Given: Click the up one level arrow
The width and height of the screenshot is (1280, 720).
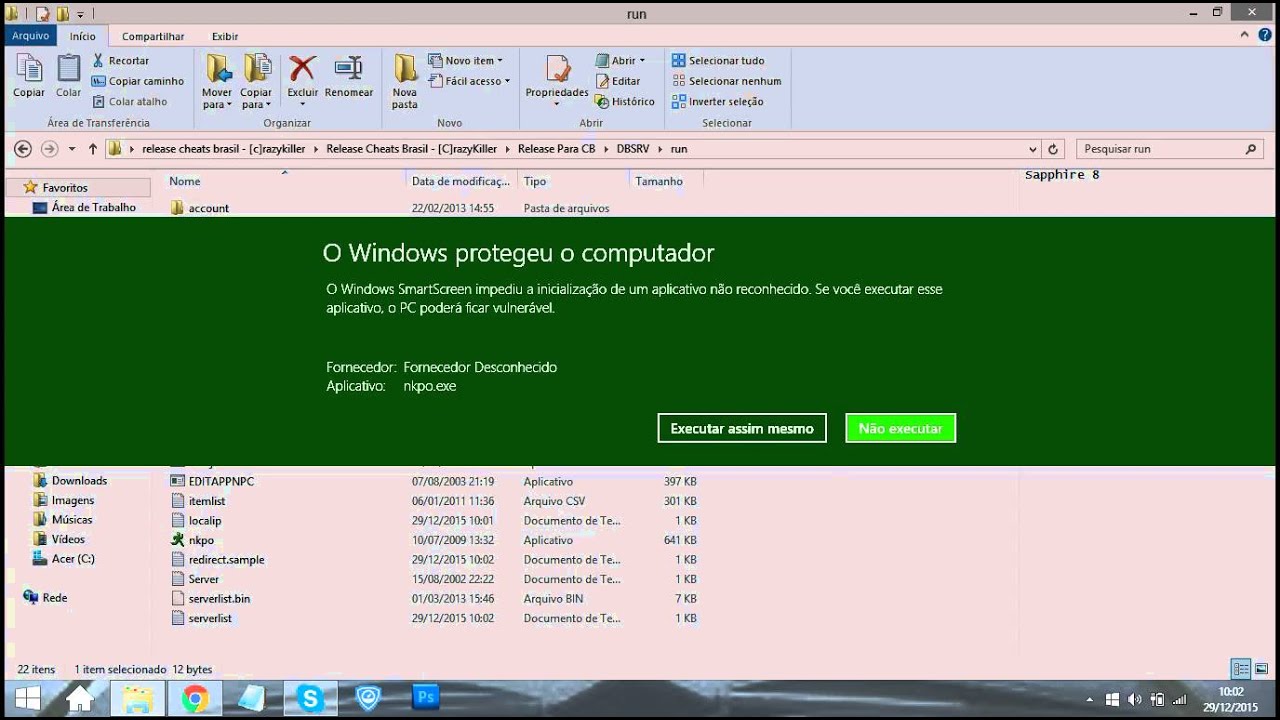Looking at the screenshot, I should click(93, 149).
